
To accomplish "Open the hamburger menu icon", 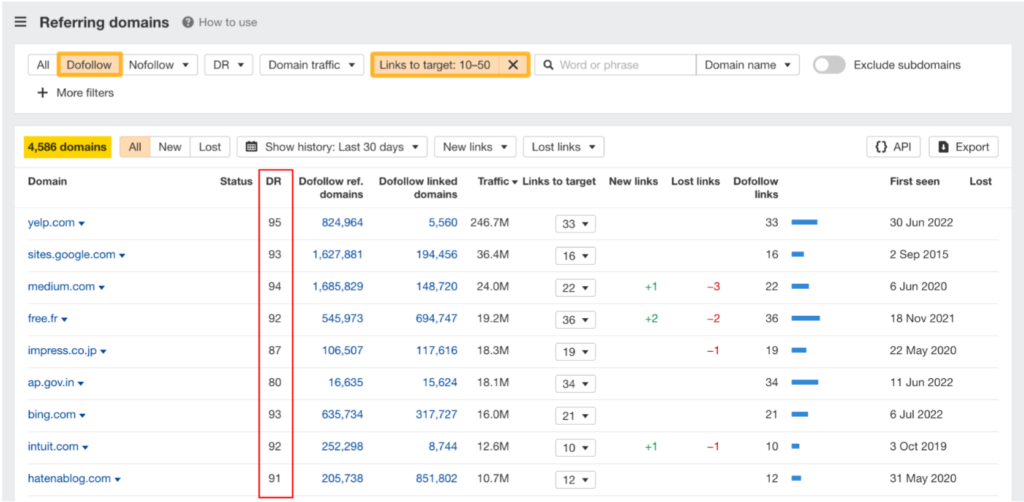I will (20, 22).
